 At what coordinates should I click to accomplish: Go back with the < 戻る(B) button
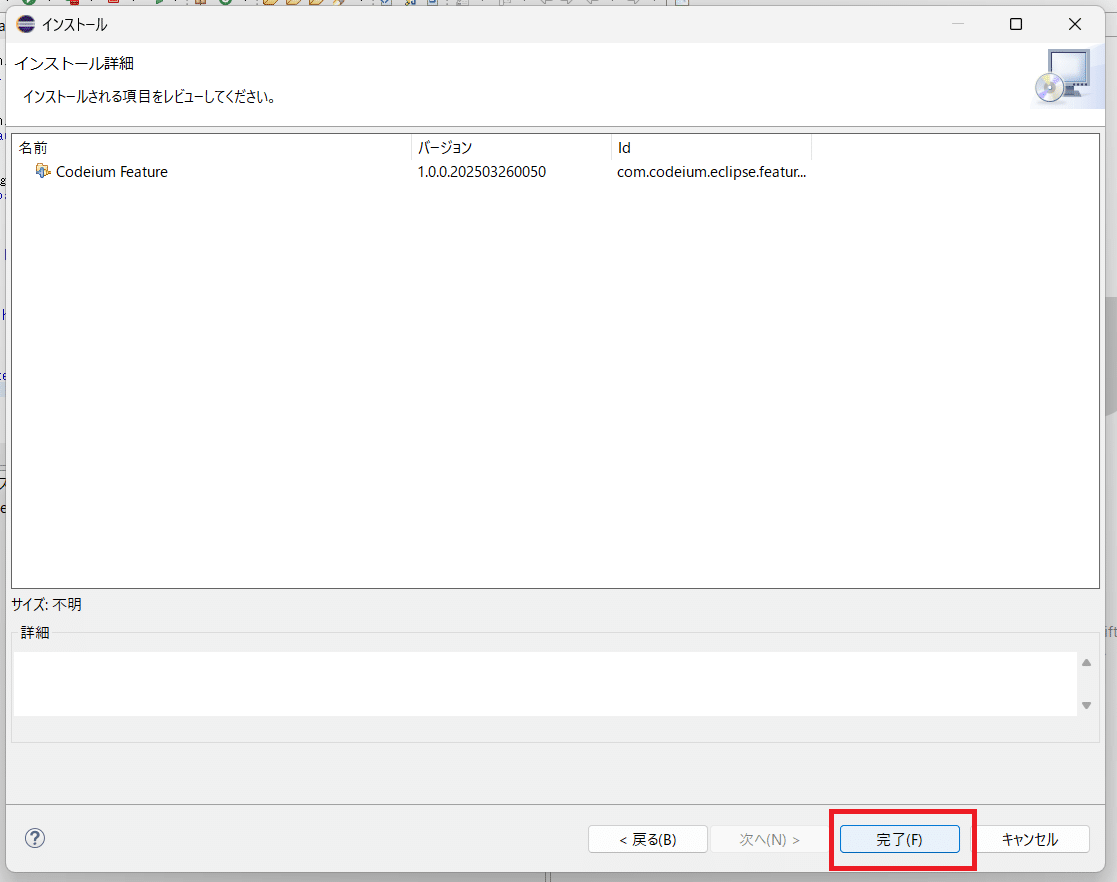pos(648,839)
